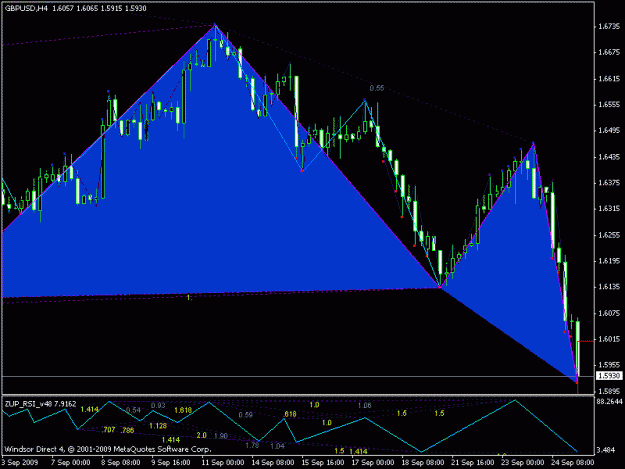Click the 2.0 ratio label in indicator

[202, 435]
